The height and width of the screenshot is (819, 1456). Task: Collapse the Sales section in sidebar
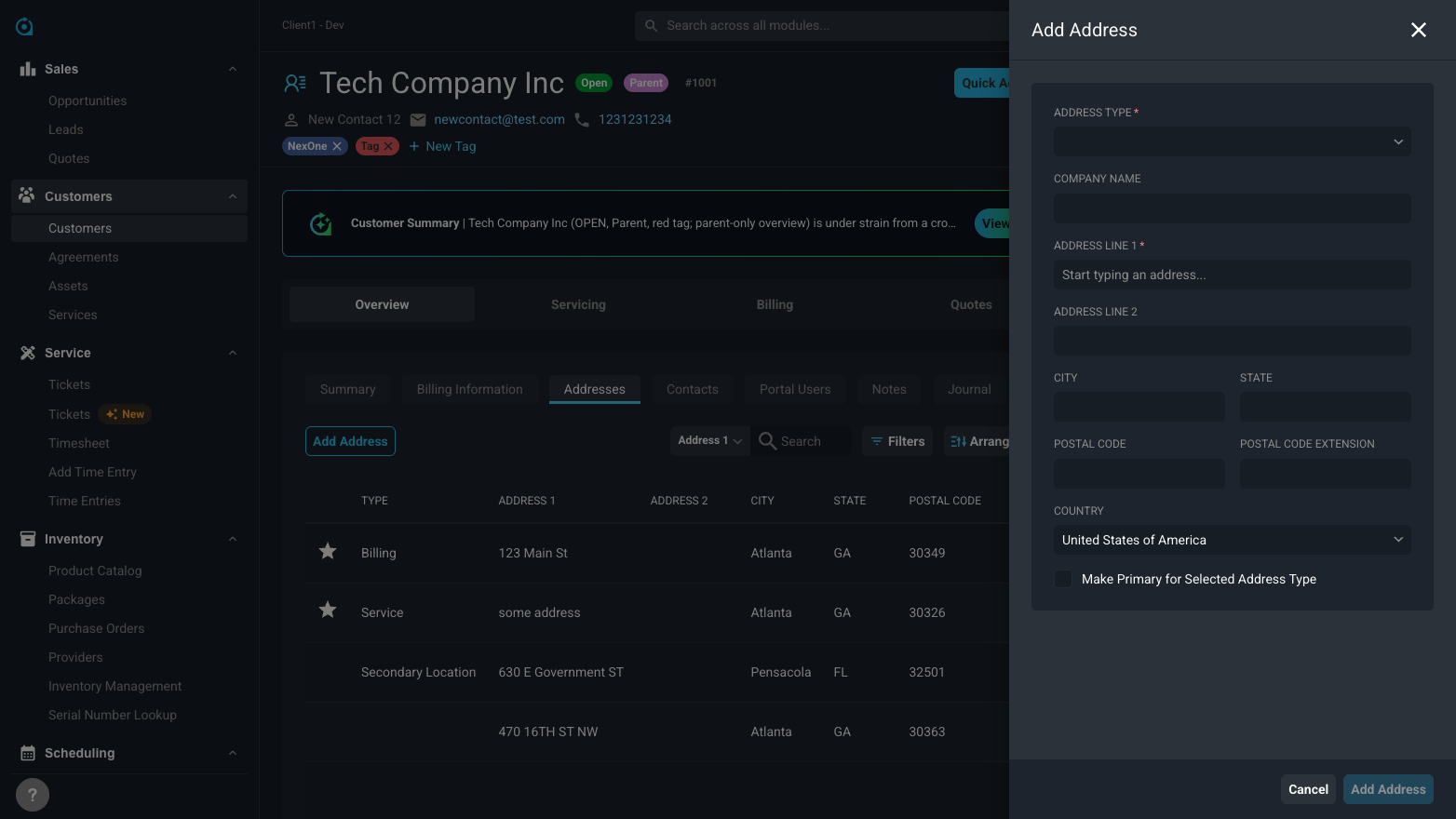pos(233,69)
